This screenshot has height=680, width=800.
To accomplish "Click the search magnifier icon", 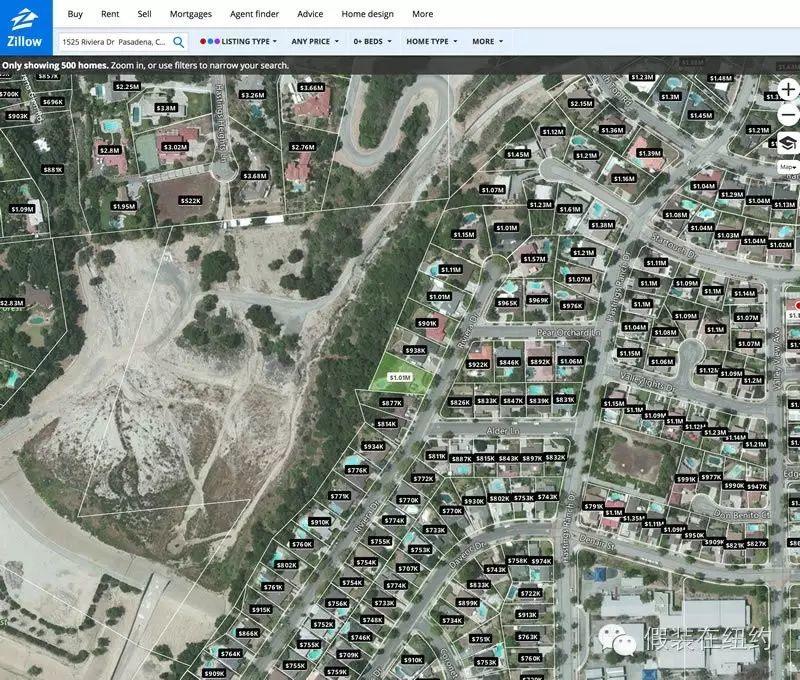I will (x=178, y=42).
